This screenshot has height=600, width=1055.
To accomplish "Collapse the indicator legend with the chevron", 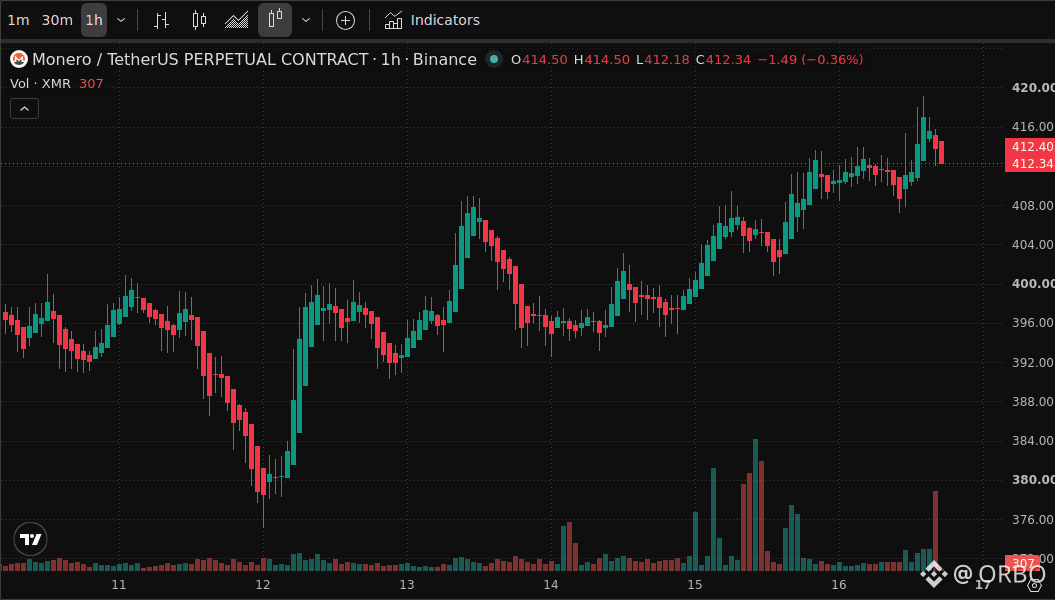I will click(x=24, y=108).
